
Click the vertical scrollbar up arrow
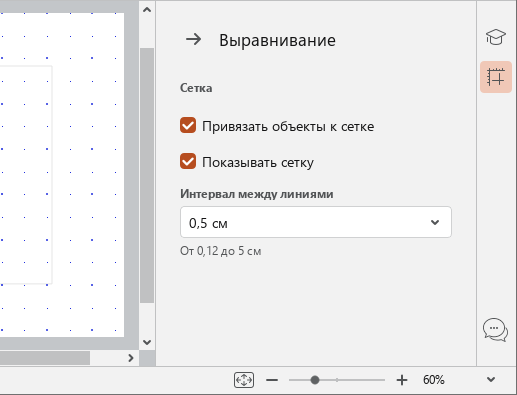pyautogui.click(x=147, y=10)
